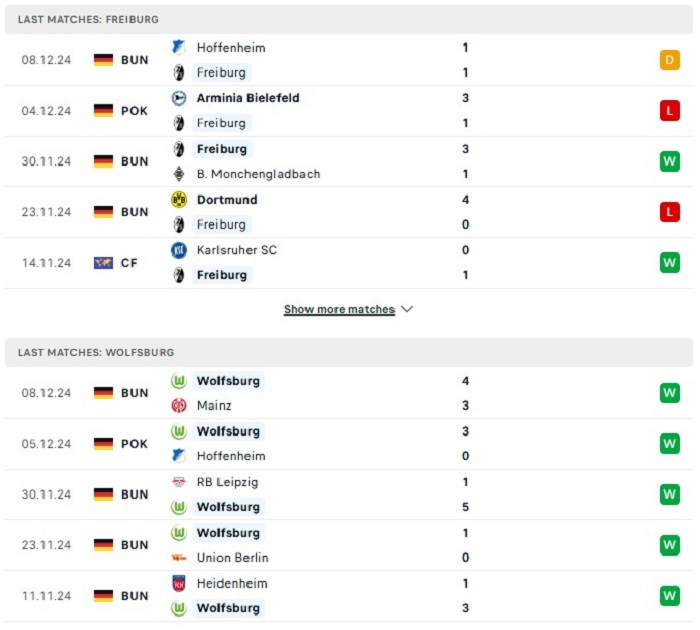This screenshot has width=700, height=630.
Task: Click the Arminia Bielefeld club logo
Action: [179, 98]
